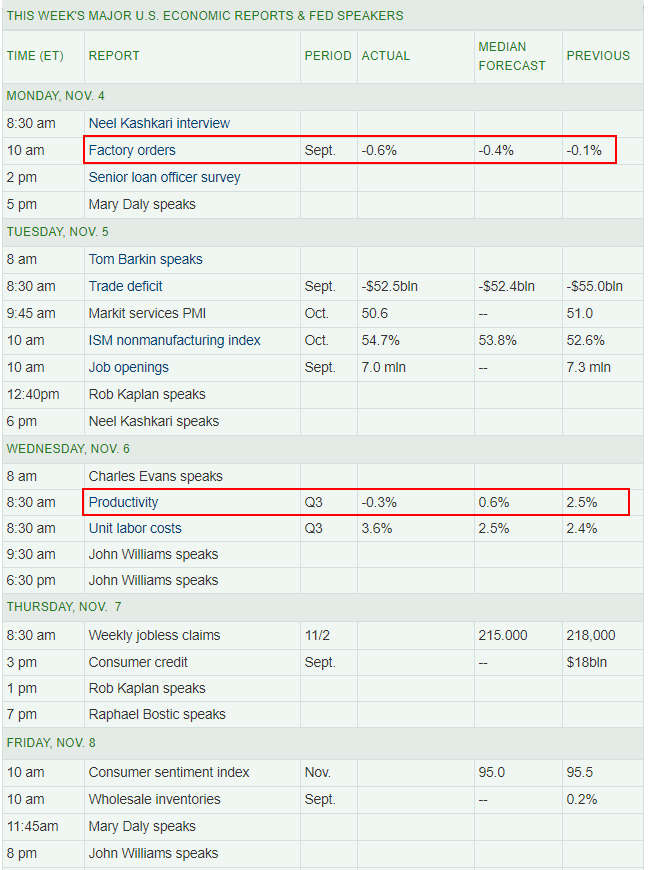Click ISM index actual value 54.7%
648x870 pixels.
point(381,340)
